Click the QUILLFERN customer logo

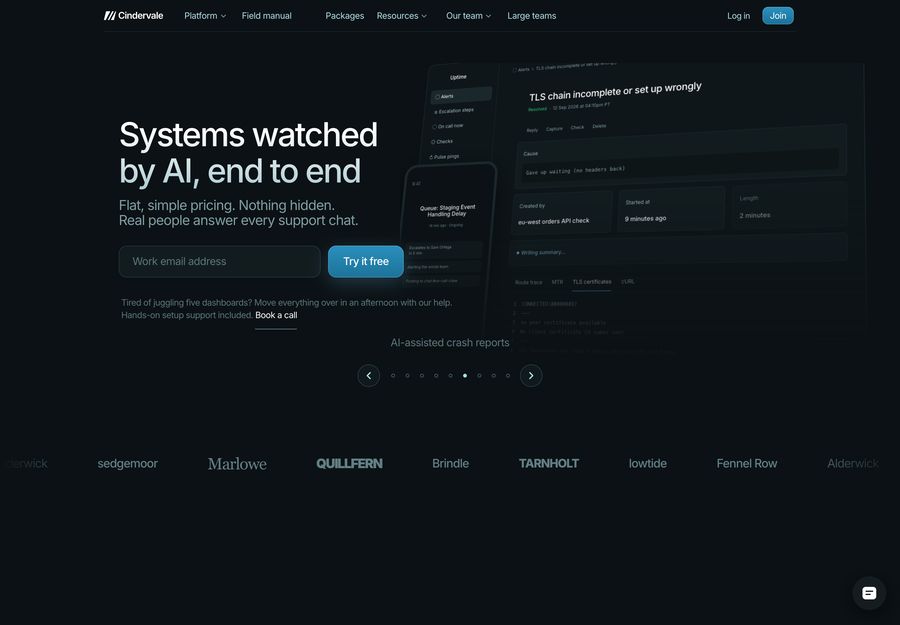(x=349, y=463)
